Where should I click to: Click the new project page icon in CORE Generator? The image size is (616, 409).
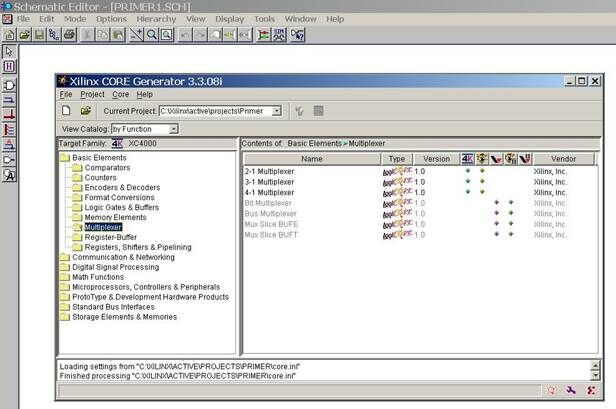pyautogui.click(x=66, y=111)
